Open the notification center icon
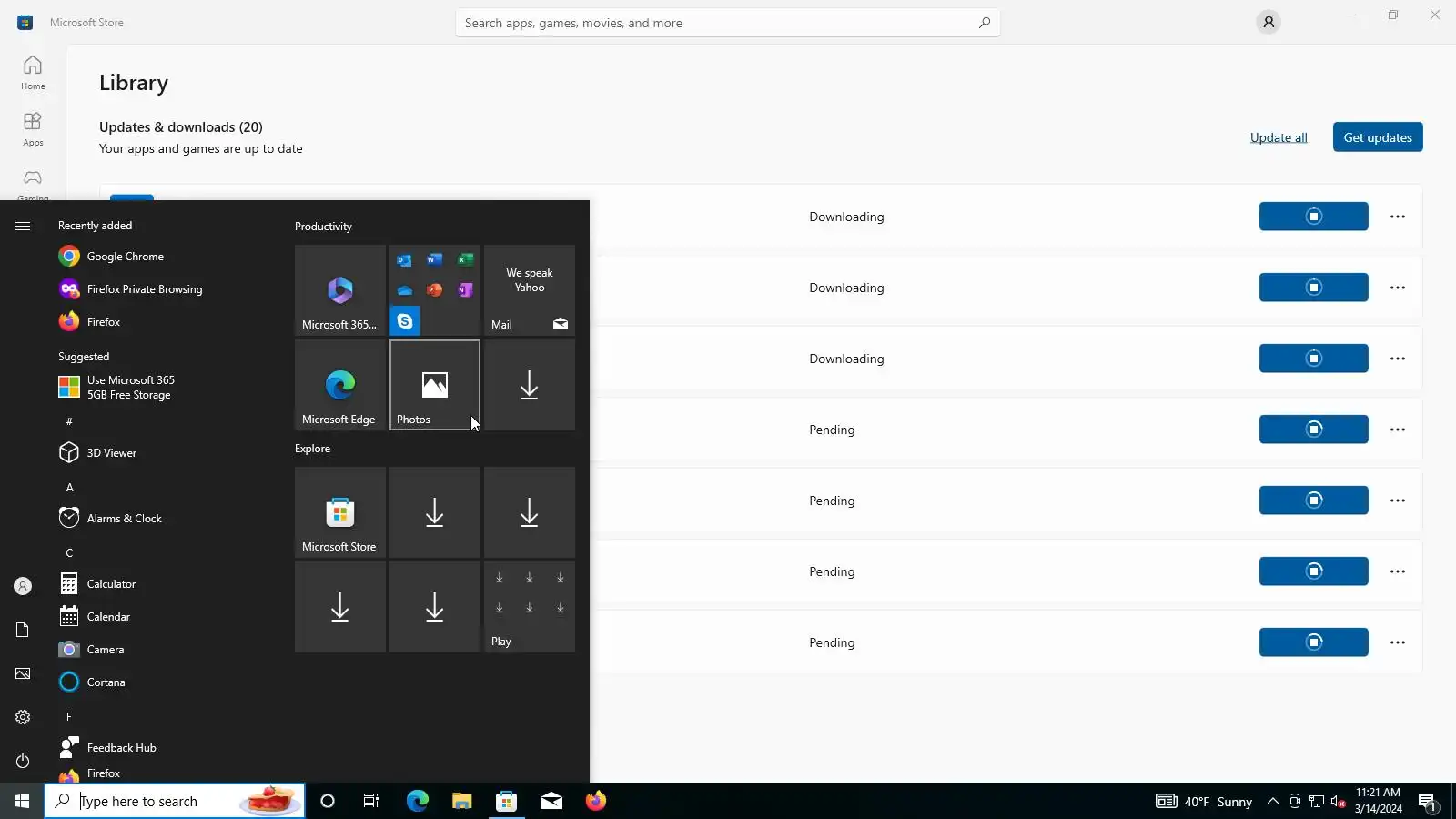 1428,802
